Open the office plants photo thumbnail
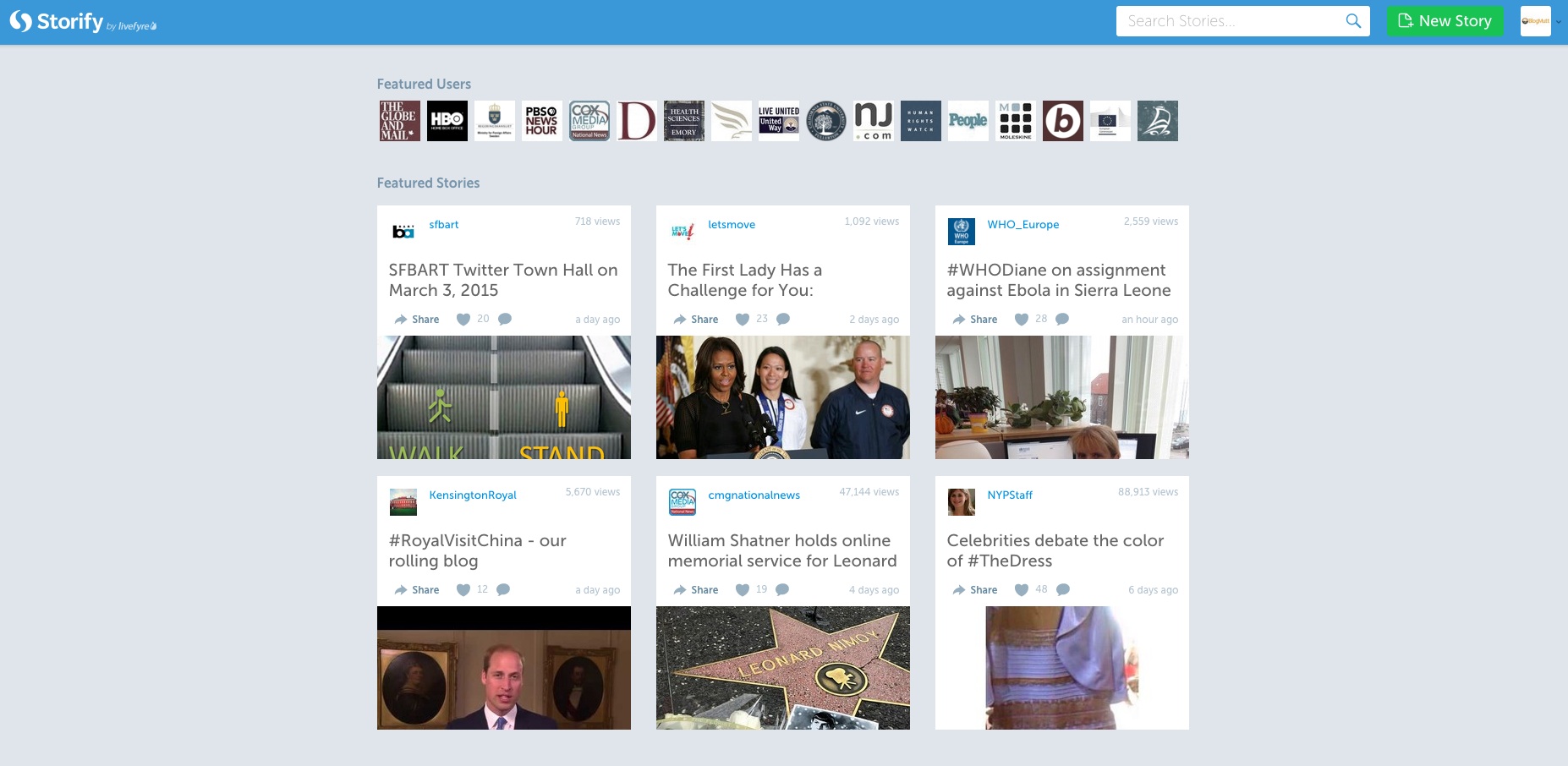The image size is (1568, 766). point(1062,397)
